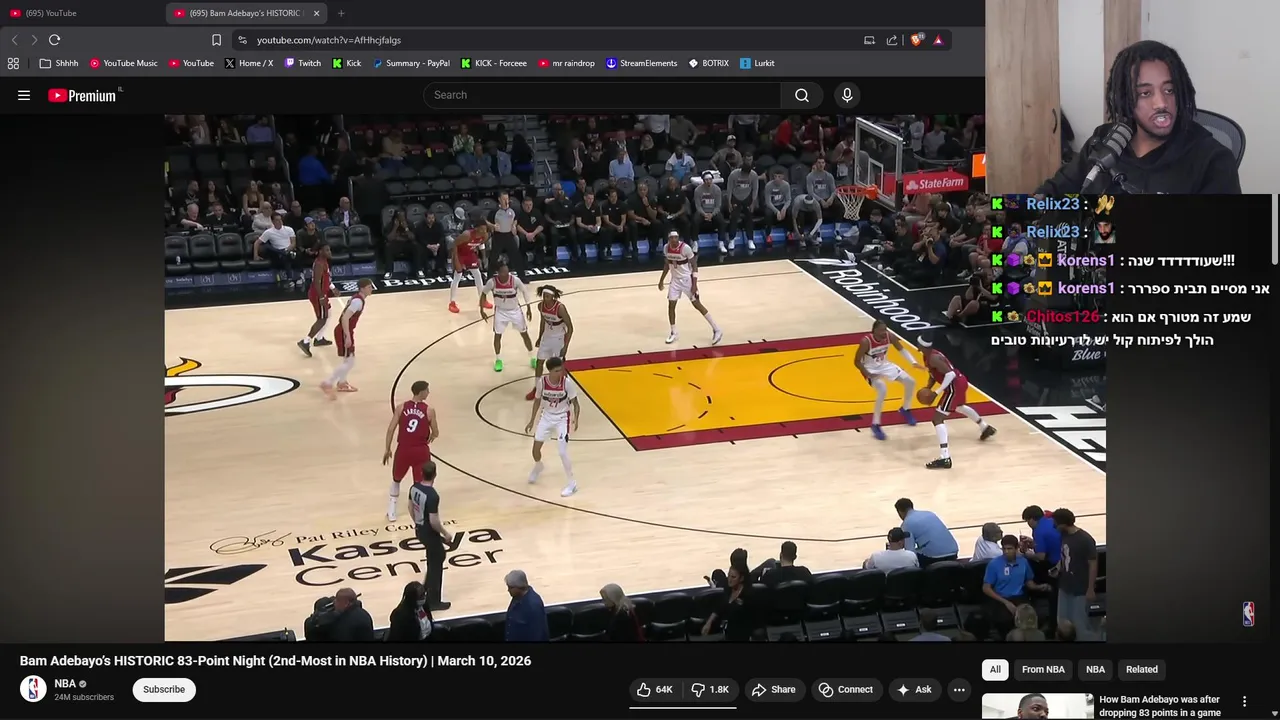Screen dimensions: 1280x720
Task: Open related video thumbnail about Bam Adebayo
Action: pos(1038,706)
